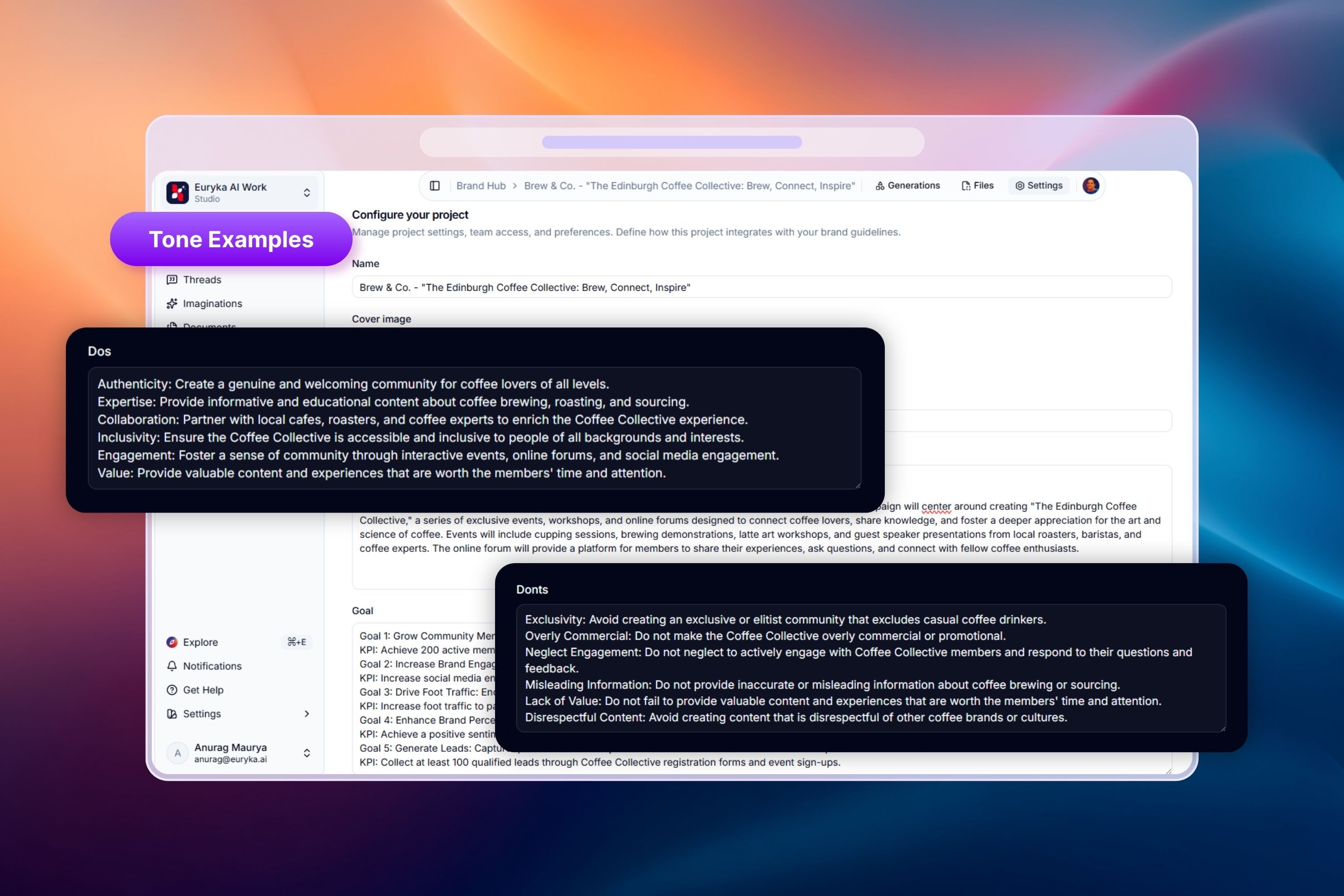Click the "Cover image" label
The height and width of the screenshot is (896, 1344).
(x=381, y=319)
